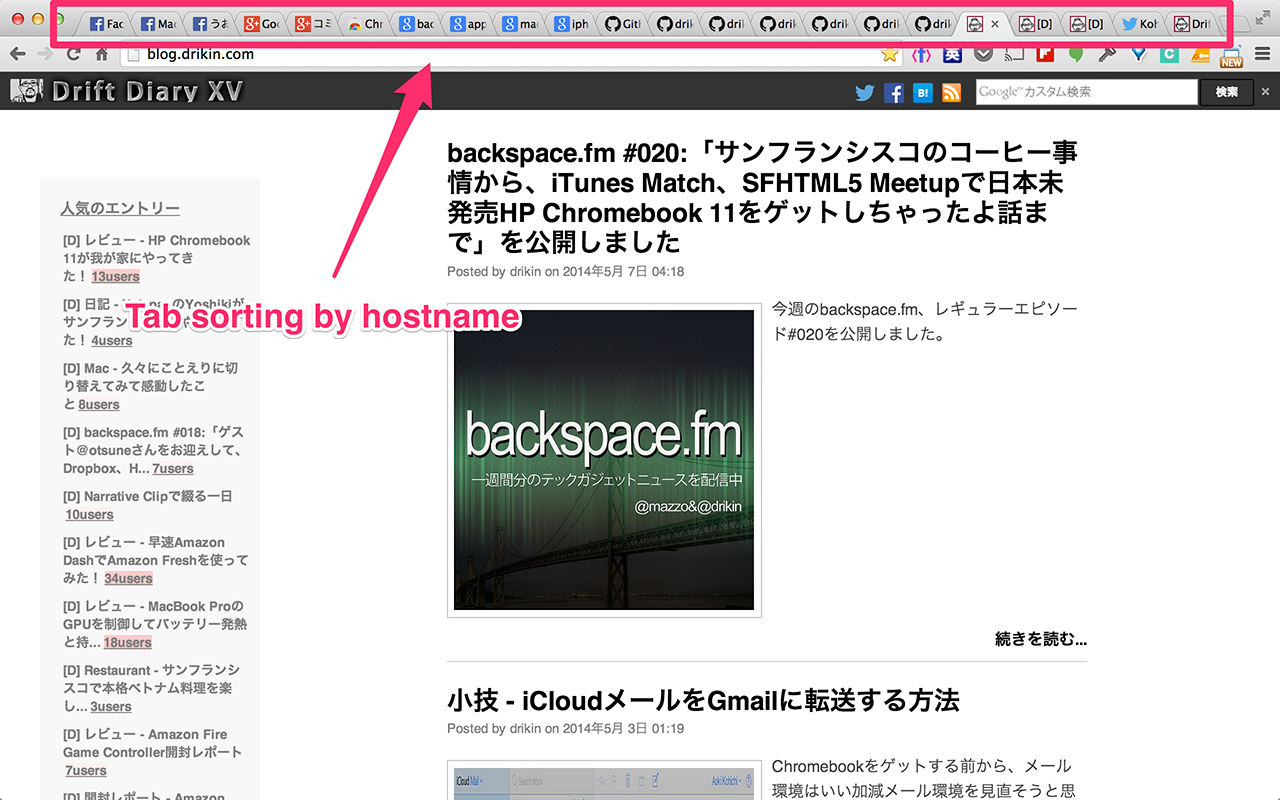This screenshot has height=800, width=1280.
Task: Open the backspace.fm #020 article title
Action: pyautogui.click(x=763, y=197)
